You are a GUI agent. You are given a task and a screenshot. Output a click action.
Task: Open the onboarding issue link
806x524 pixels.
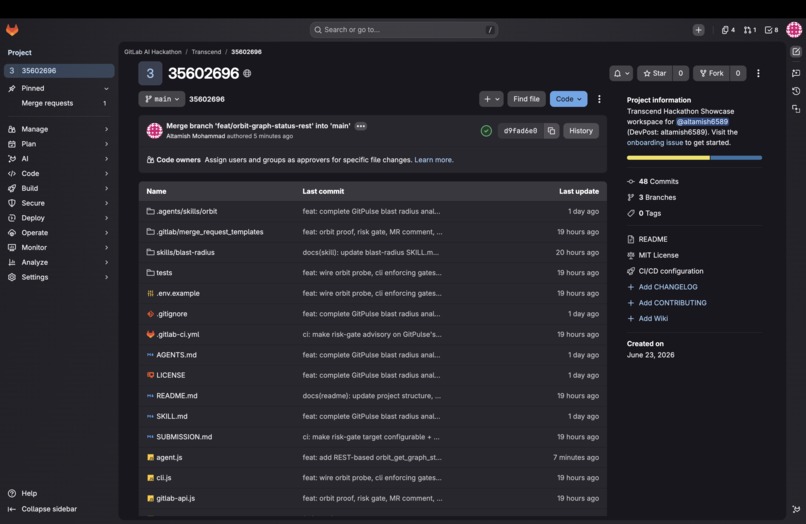point(655,143)
